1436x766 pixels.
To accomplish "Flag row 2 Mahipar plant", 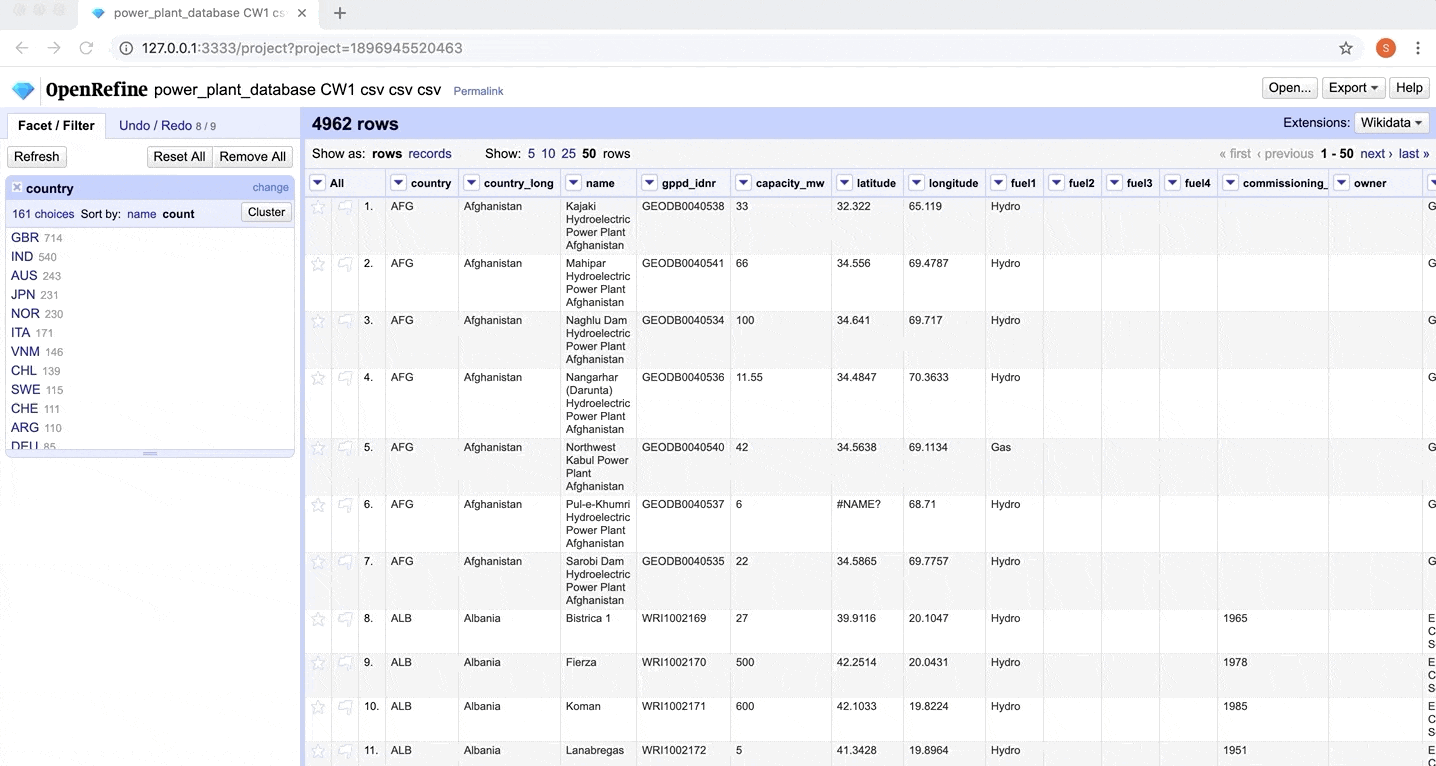I will 345,264.
